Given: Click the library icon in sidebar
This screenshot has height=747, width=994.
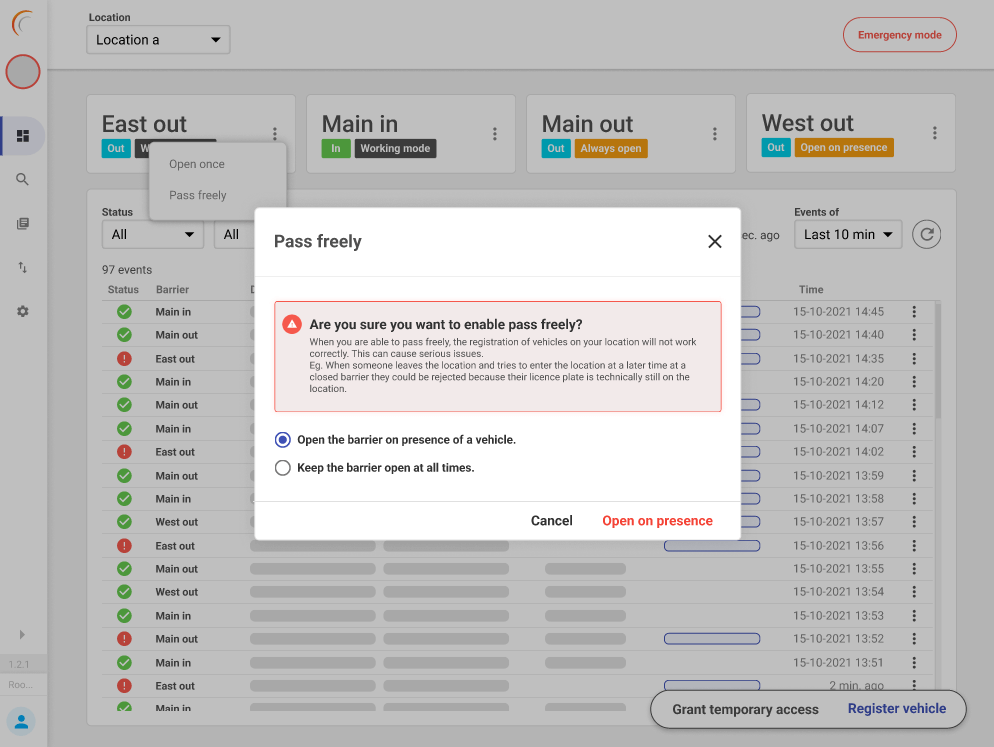Looking at the screenshot, I should point(23,224).
